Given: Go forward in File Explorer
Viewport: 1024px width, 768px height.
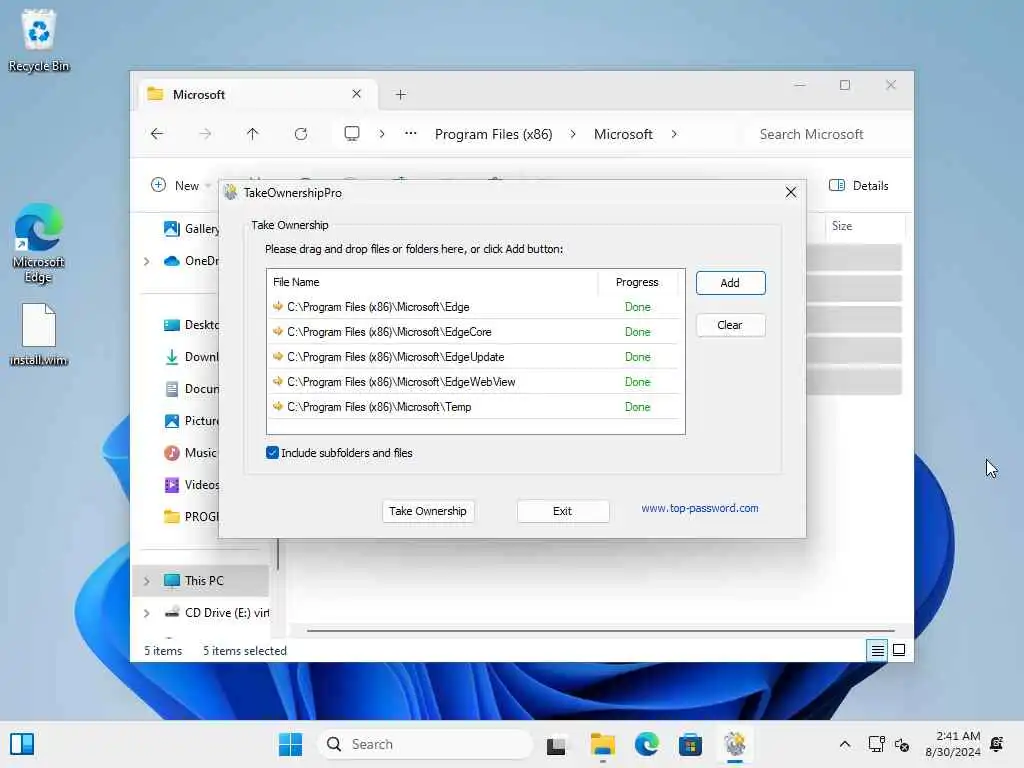Looking at the screenshot, I should tap(205, 134).
